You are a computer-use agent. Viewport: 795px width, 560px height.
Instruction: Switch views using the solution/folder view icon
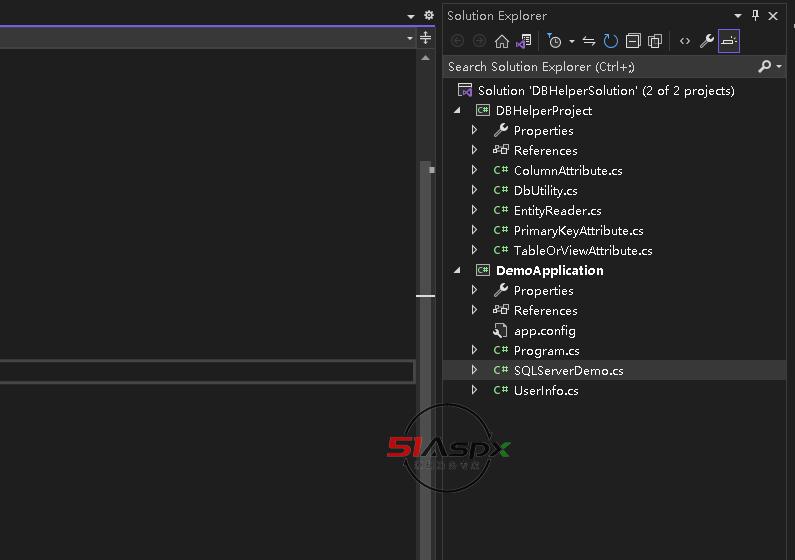click(x=523, y=41)
